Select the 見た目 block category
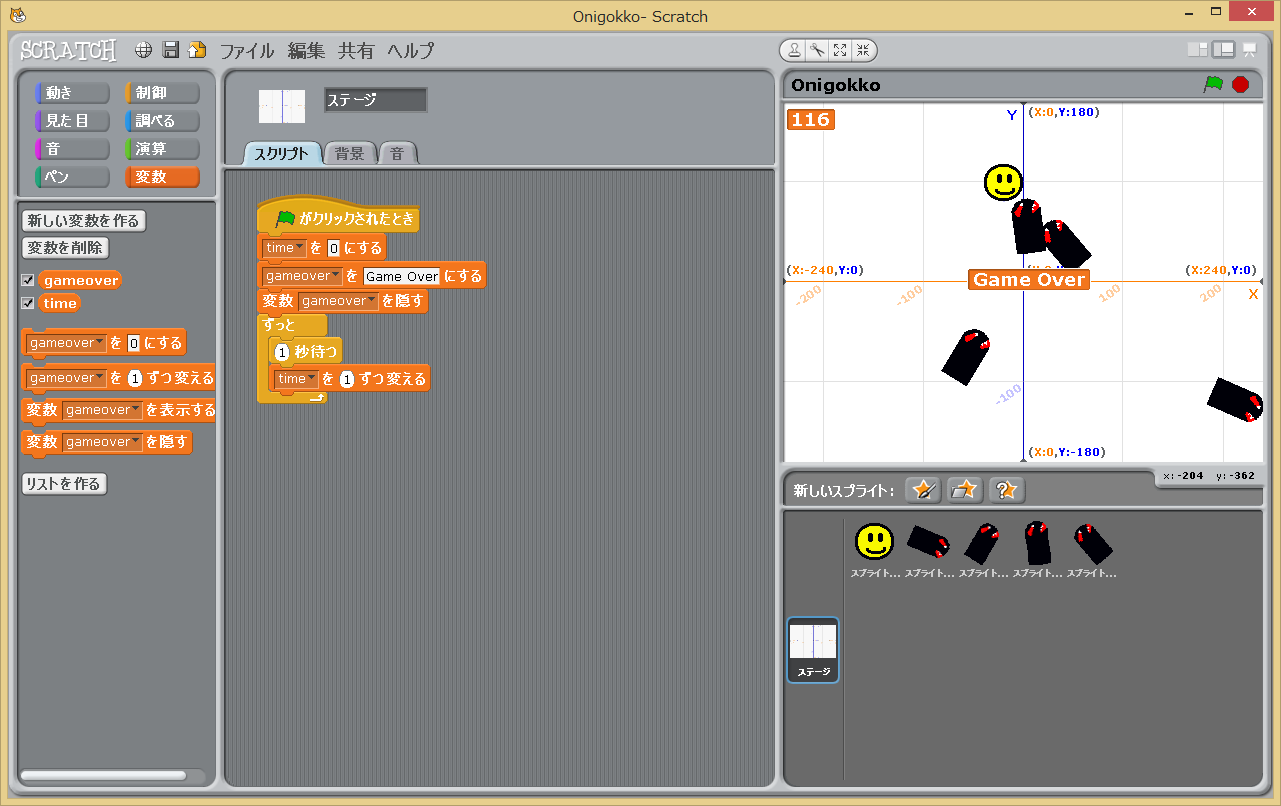Screen dimensions: 1281x806 tap(72, 121)
